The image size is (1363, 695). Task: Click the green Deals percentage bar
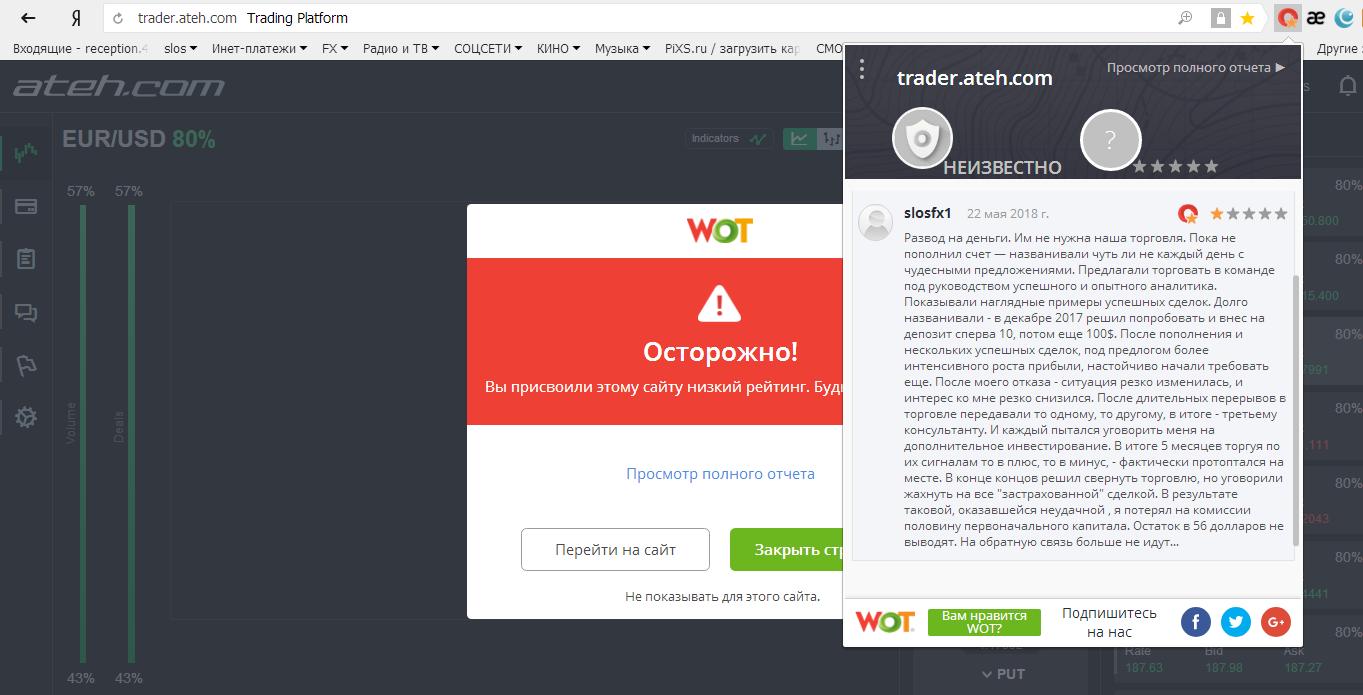point(130,433)
